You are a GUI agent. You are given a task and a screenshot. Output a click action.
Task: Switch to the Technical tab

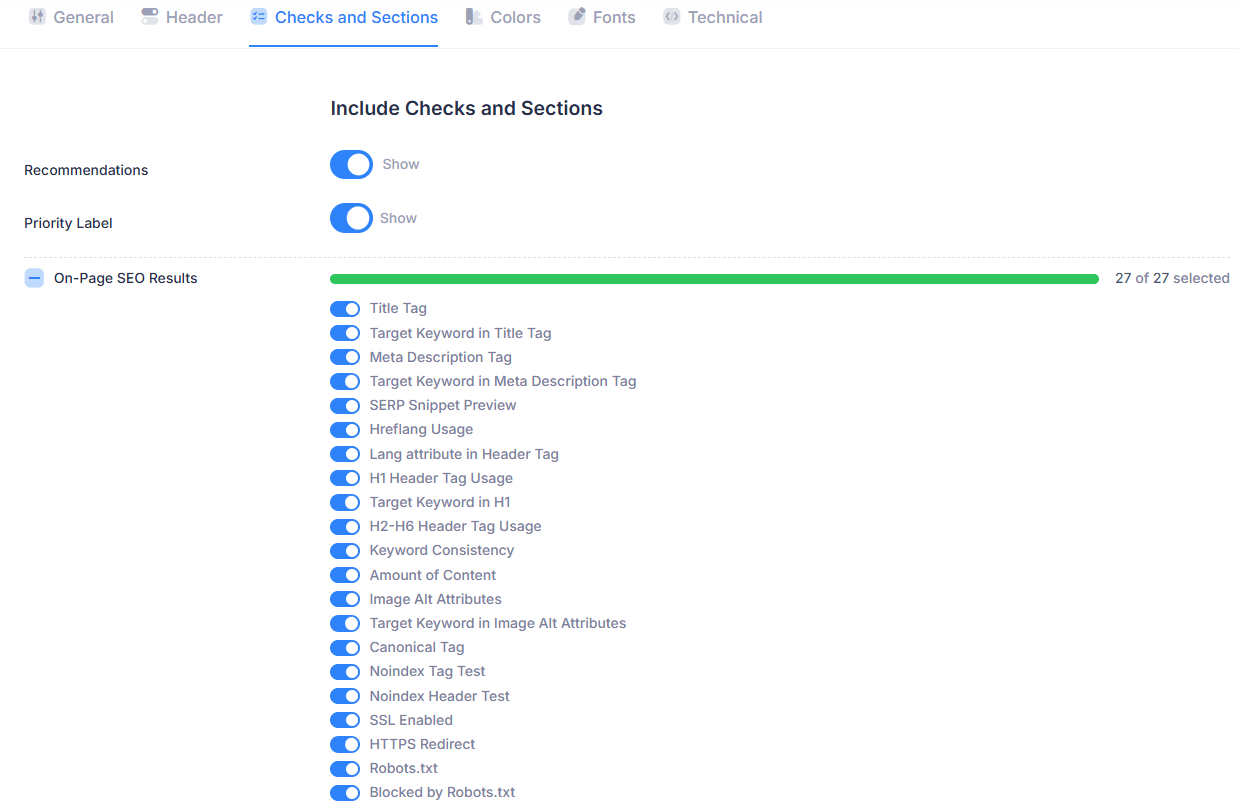pos(724,17)
